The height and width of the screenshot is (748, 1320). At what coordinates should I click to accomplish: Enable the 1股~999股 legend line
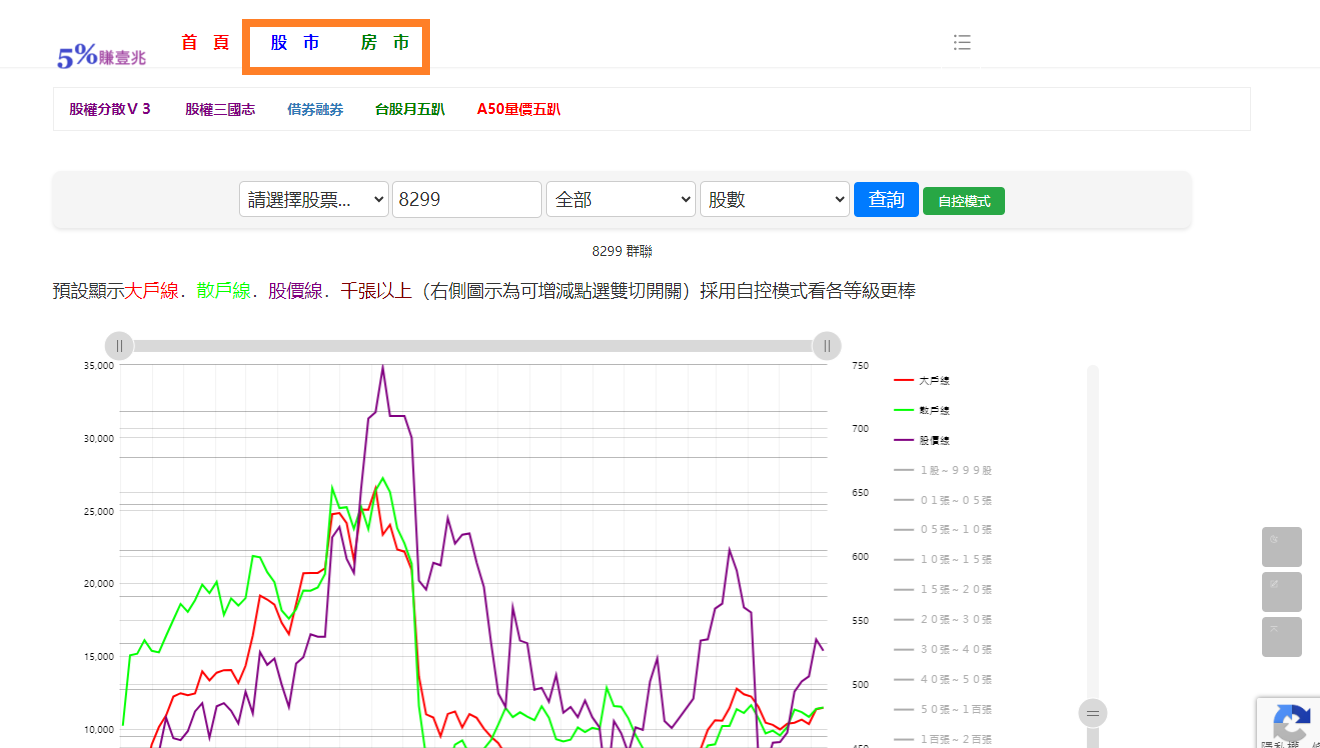[x=943, y=470]
